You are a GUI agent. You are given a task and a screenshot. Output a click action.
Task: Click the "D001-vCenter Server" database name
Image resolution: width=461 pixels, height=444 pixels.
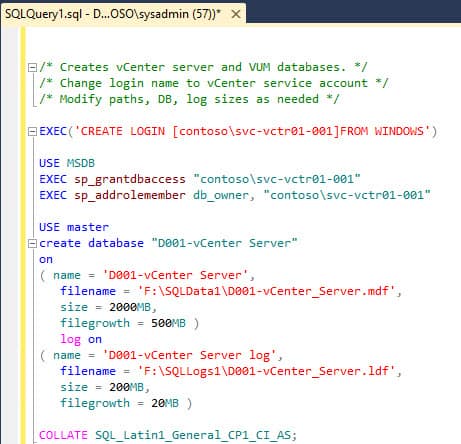point(224,243)
